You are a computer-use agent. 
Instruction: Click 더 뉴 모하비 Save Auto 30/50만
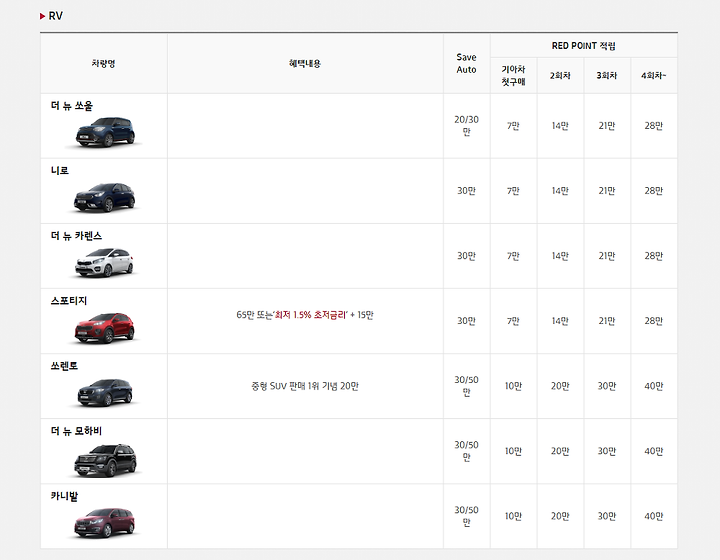click(467, 451)
